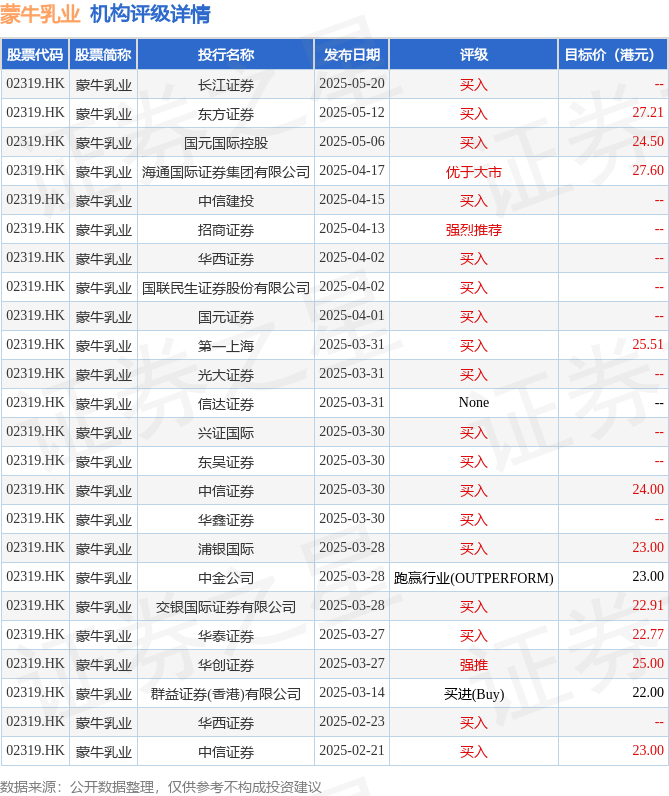The image size is (669, 796).
Task: Select the 华泰证券 cell
Action: pyautogui.click(x=226, y=636)
